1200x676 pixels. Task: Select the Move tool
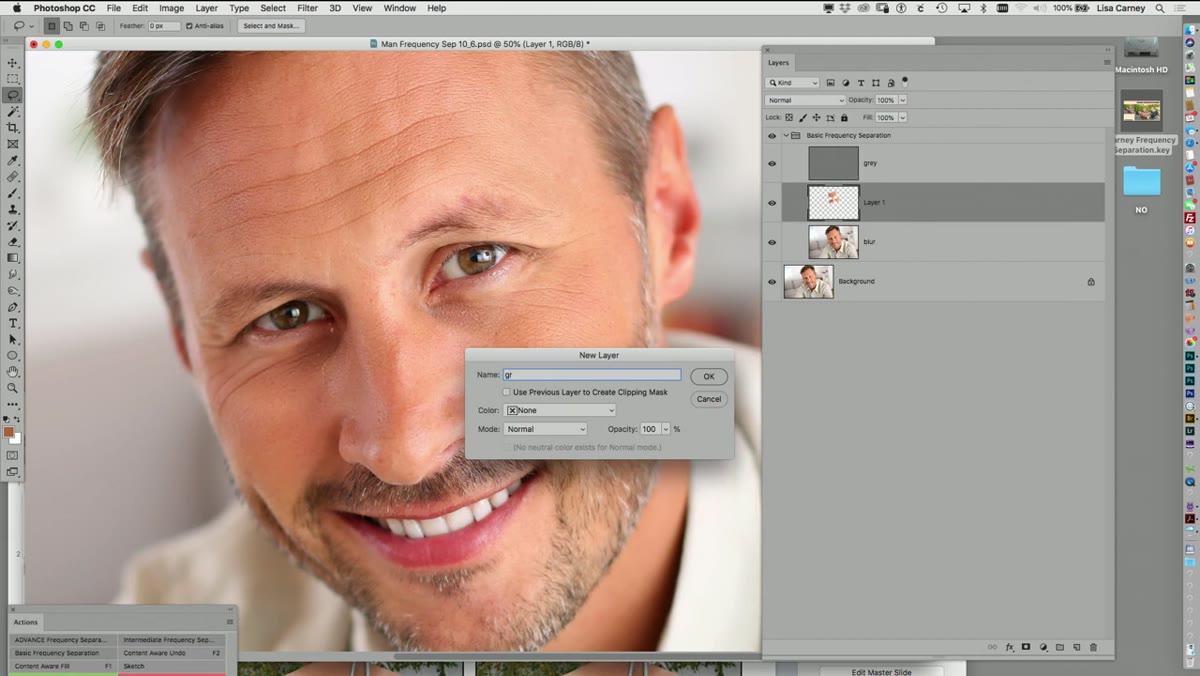[13, 63]
